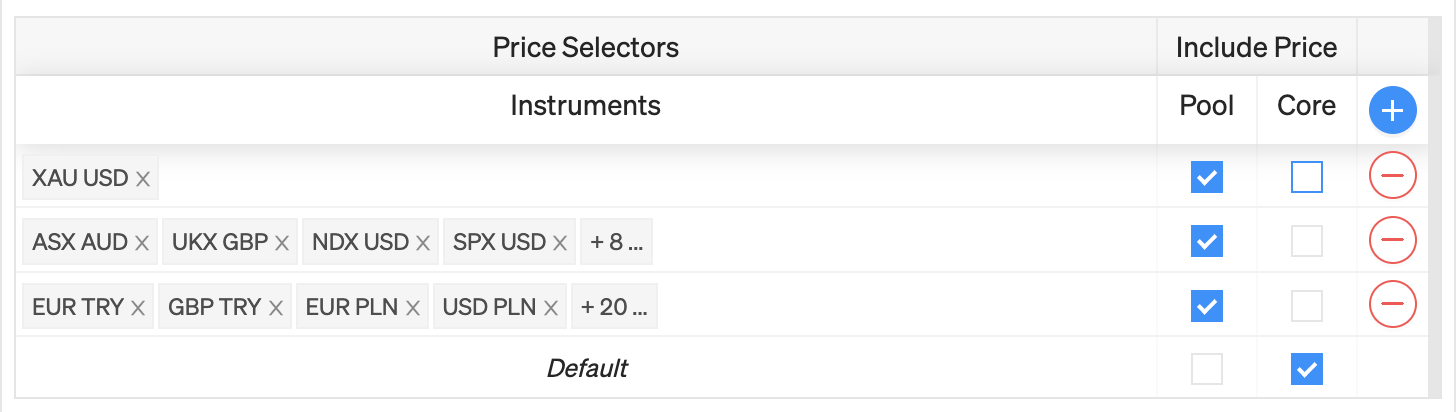The image size is (1456, 412).
Task: Add a new price selector row
Action: click(1392, 110)
